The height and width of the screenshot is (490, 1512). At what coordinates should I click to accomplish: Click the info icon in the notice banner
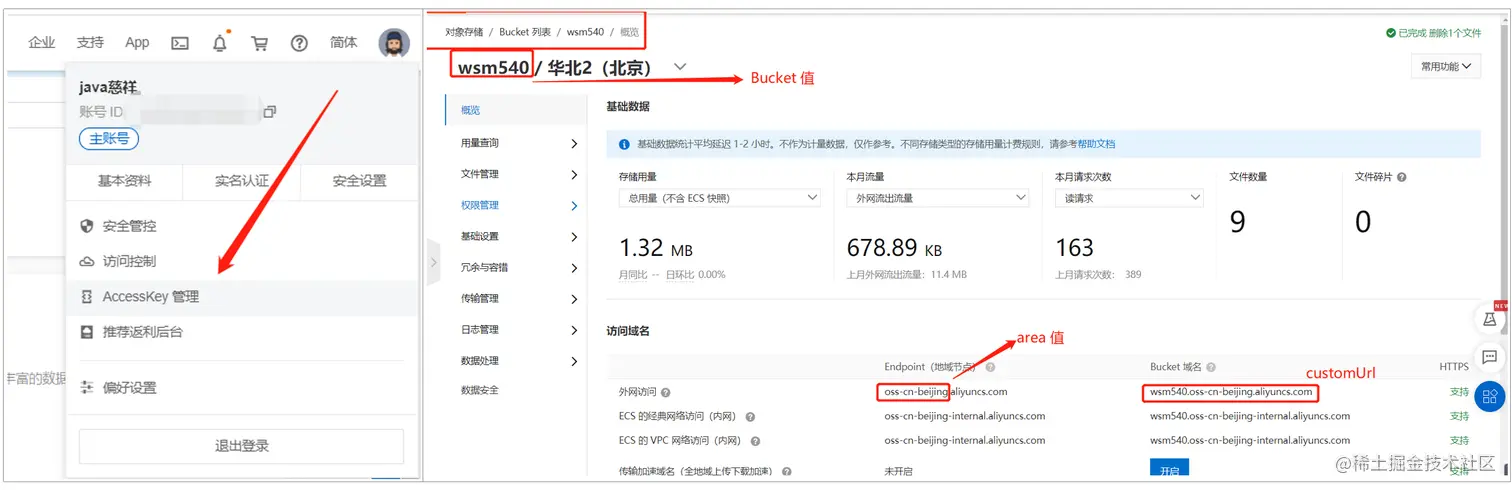coord(625,144)
